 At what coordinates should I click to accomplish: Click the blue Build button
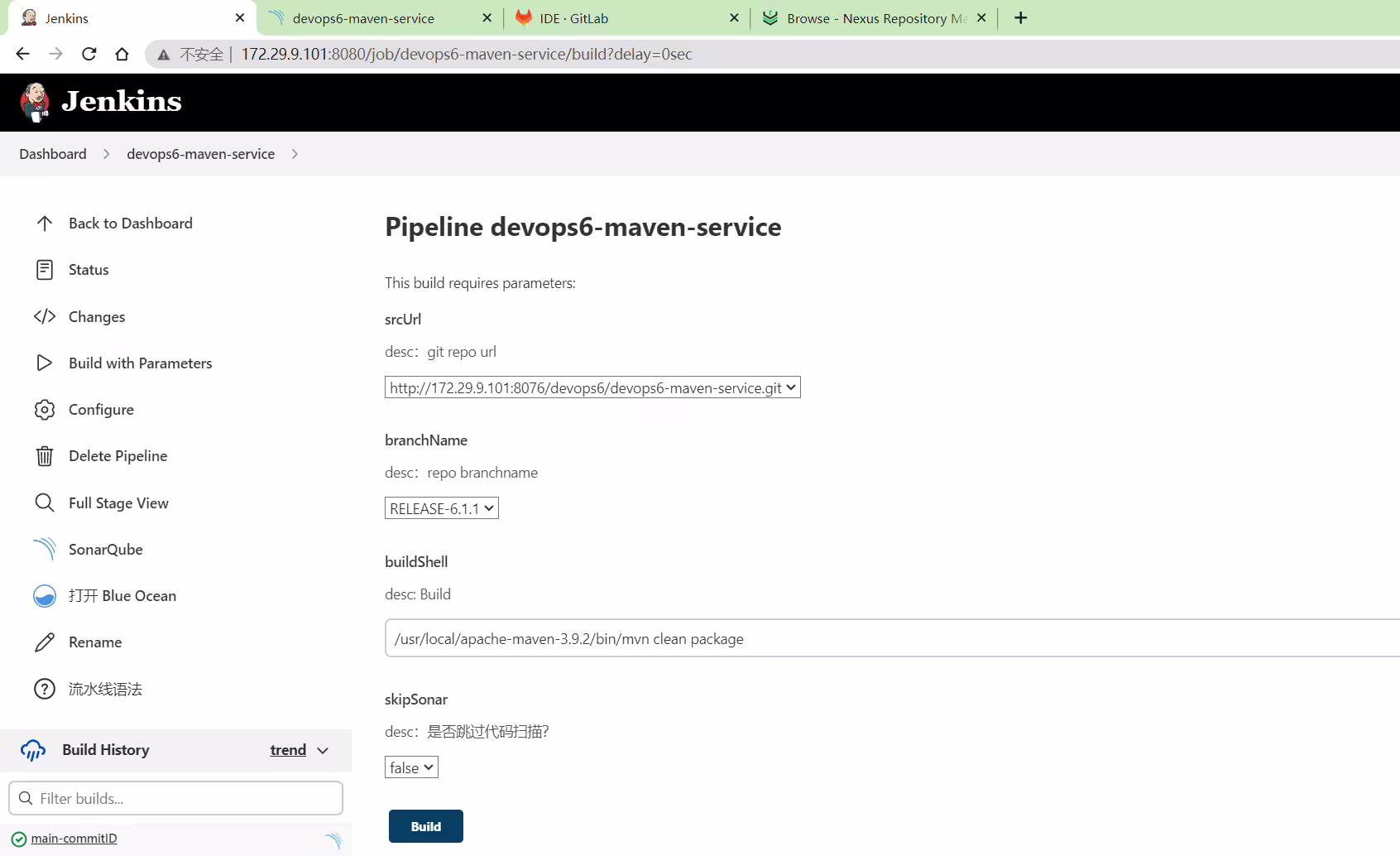(426, 826)
